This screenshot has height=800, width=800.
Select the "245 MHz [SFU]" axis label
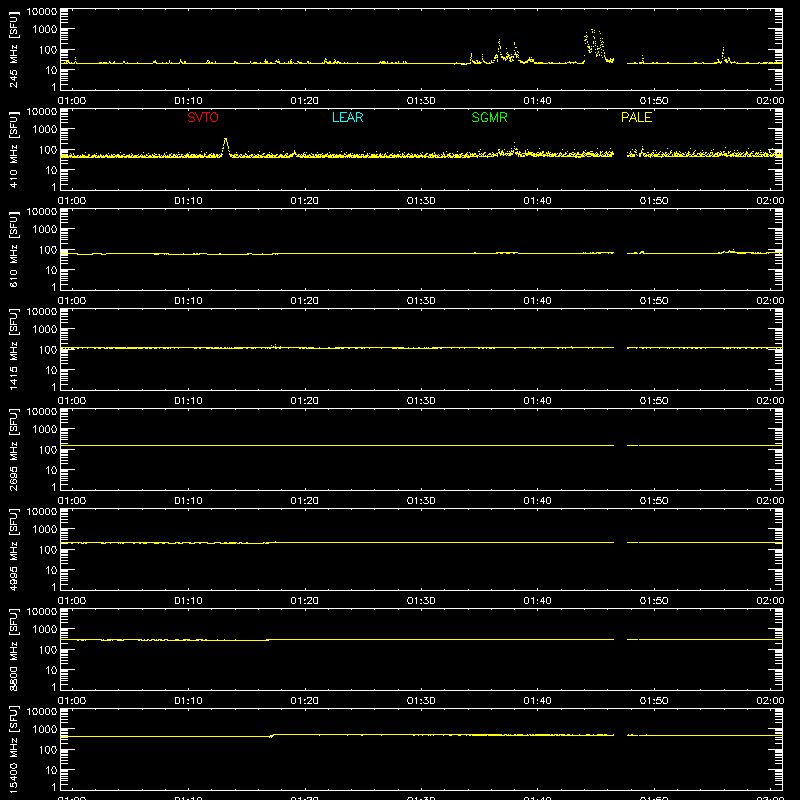coord(13,49)
